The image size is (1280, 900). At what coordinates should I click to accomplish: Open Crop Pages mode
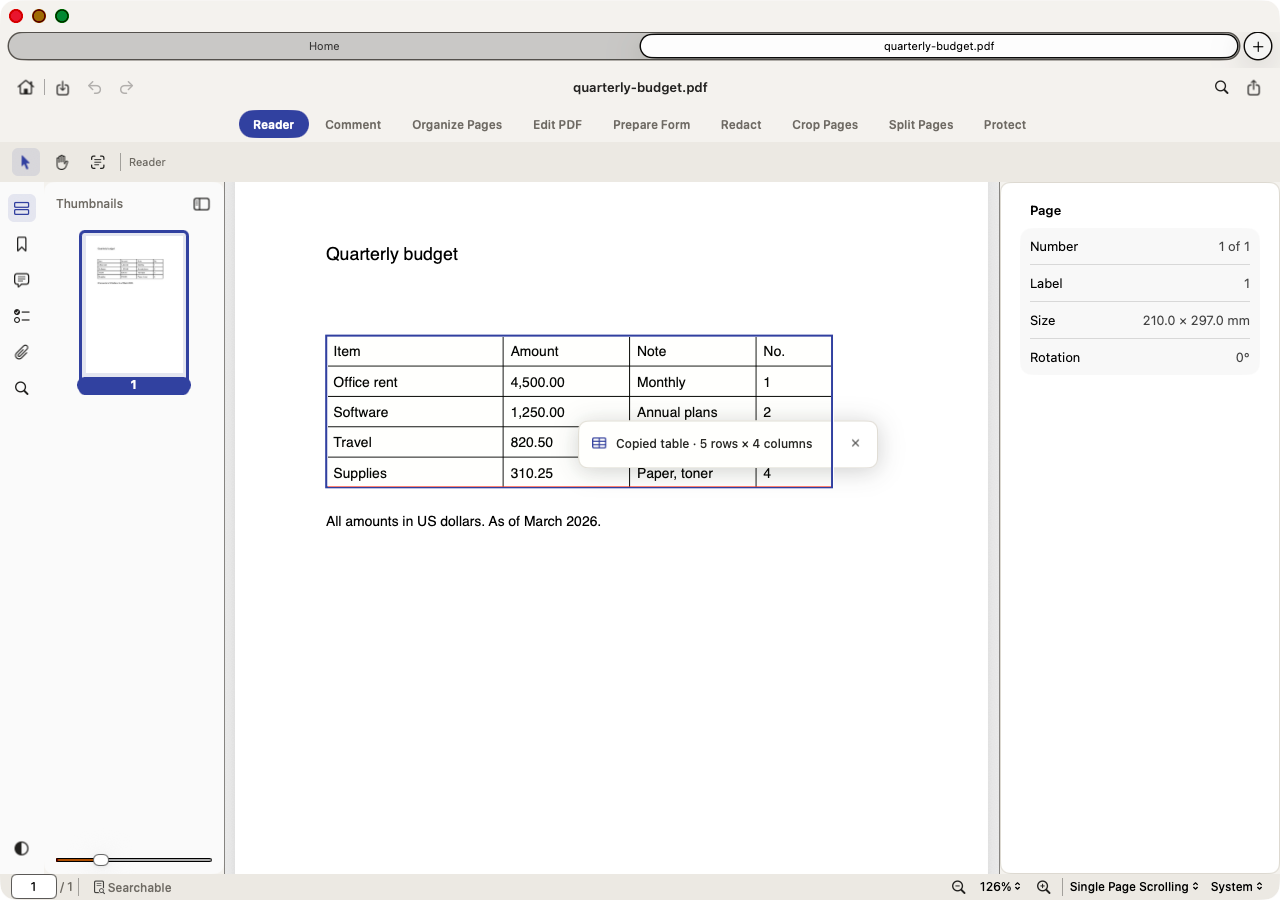point(825,125)
